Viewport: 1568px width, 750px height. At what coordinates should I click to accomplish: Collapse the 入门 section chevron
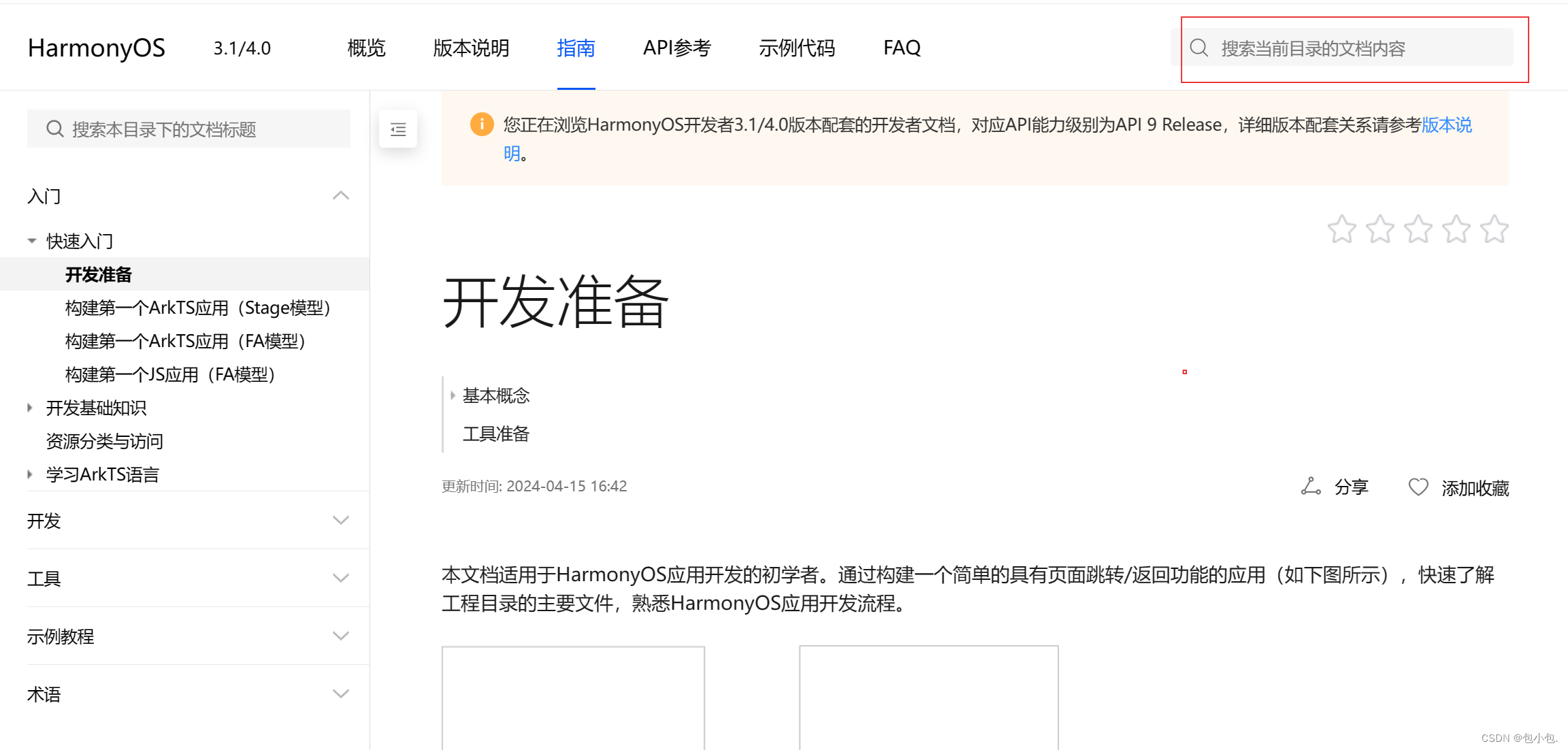[341, 196]
